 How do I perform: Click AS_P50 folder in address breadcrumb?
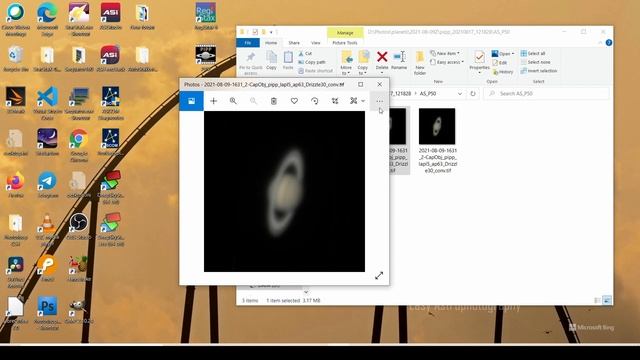click(428, 93)
